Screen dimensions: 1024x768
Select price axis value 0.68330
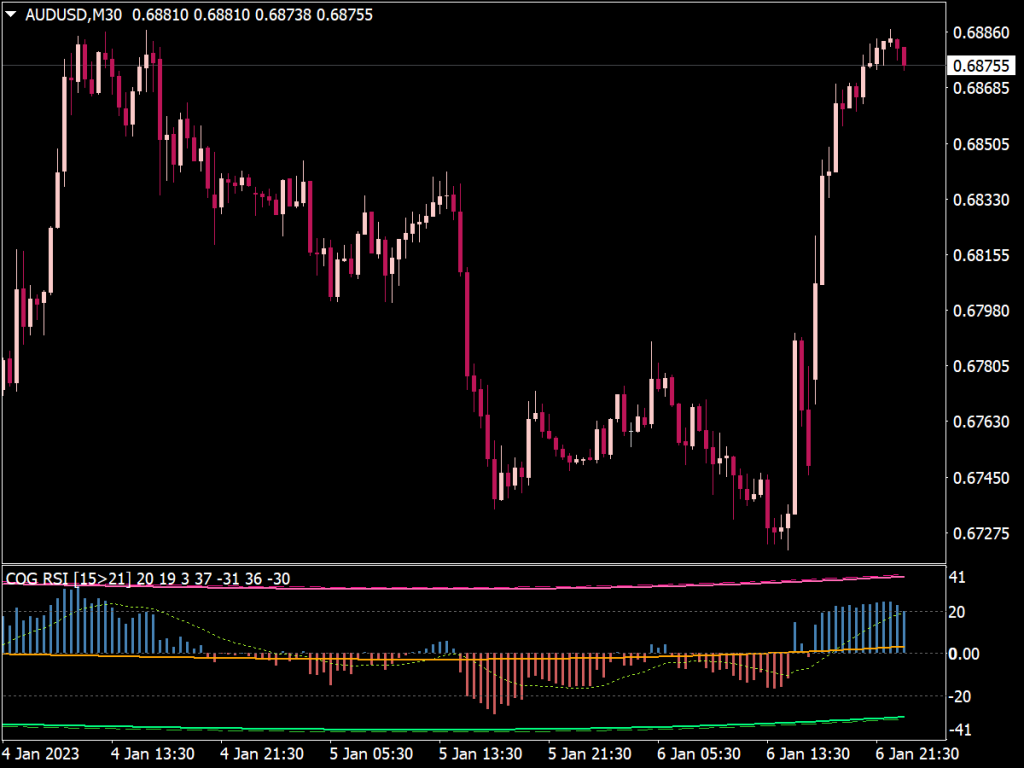pyautogui.click(x=981, y=199)
